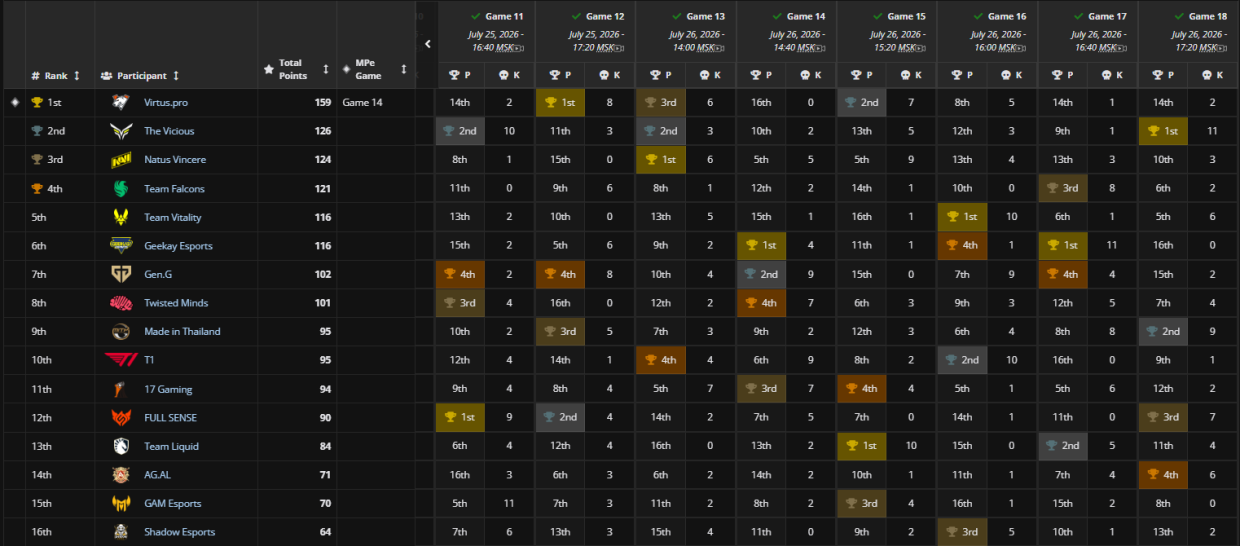Viewport: 1240px width, 546px height.
Task: Click skull kills header under Game 18
Action: (x=1213, y=75)
